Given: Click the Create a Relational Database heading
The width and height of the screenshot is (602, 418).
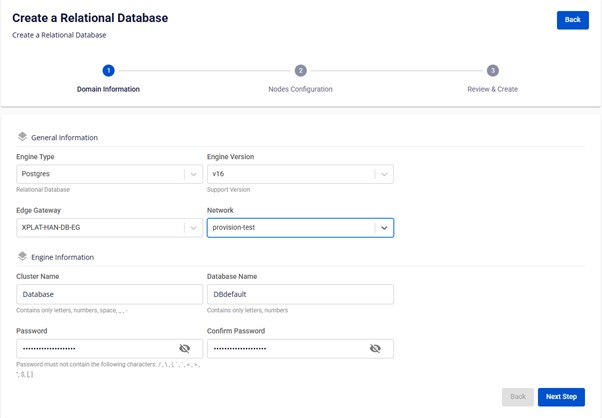Looking at the screenshot, I should coord(90,18).
